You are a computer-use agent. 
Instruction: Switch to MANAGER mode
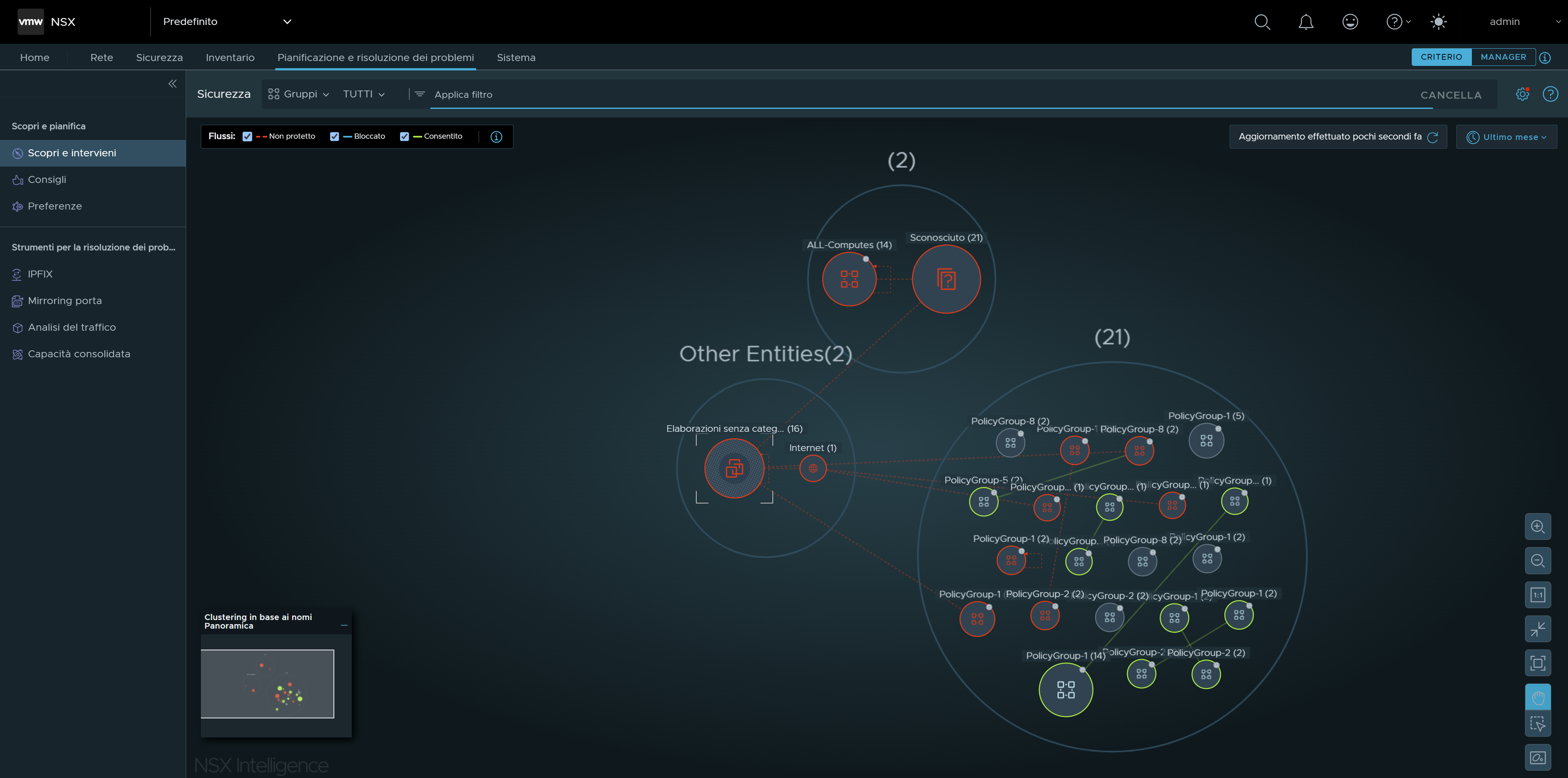[x=1503, y=57]
